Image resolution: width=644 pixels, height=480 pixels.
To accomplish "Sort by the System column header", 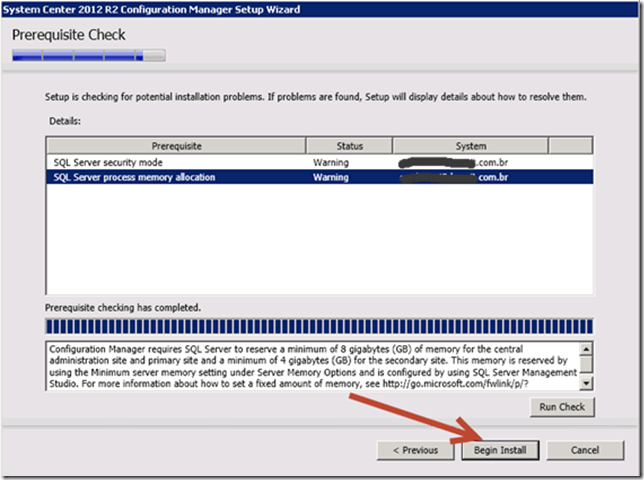I will coord(470,145).
